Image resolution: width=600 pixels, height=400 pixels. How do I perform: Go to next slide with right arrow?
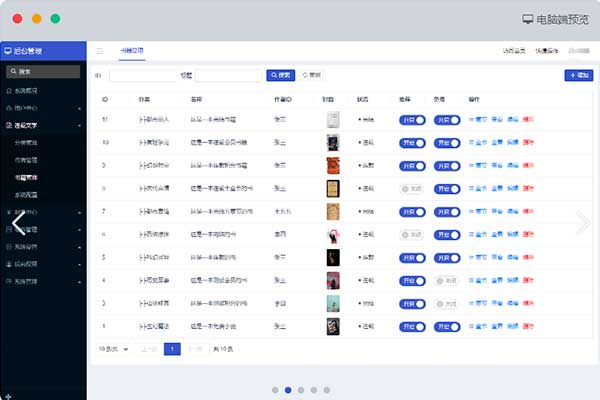583,222
